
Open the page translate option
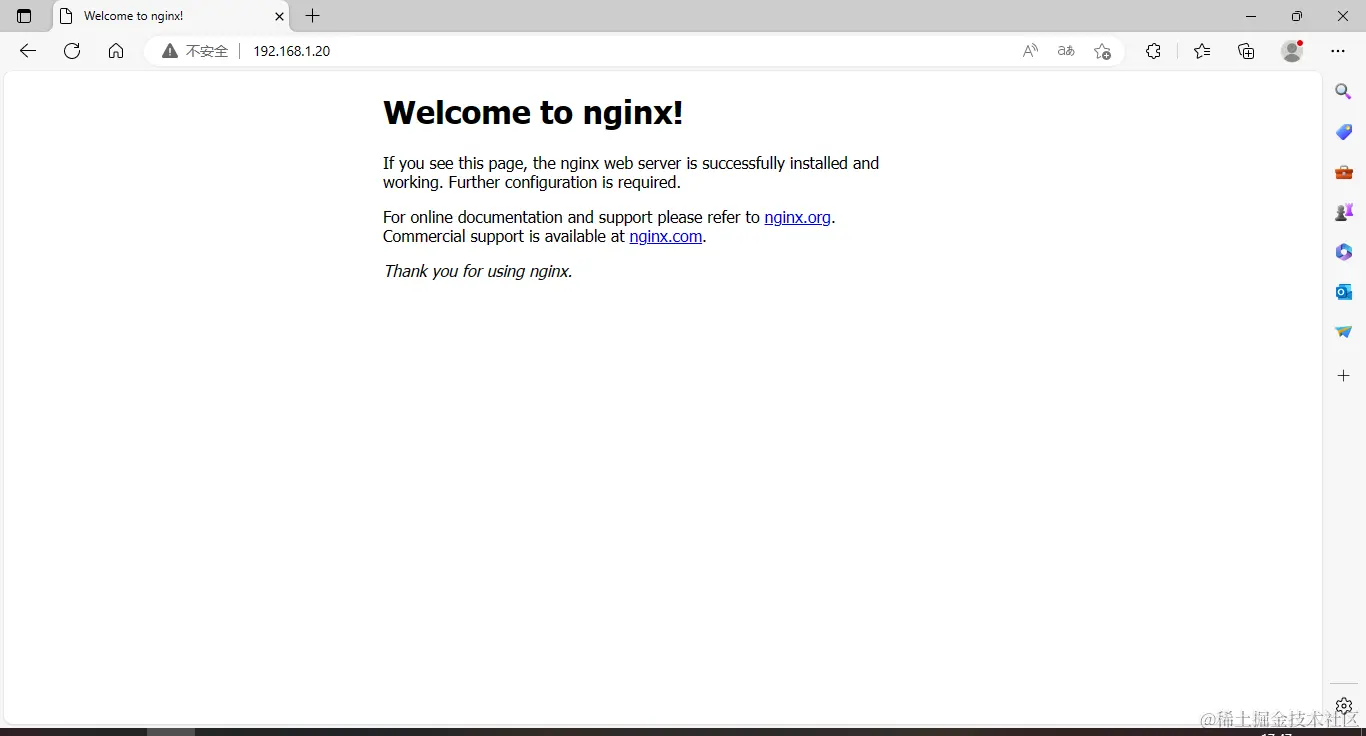click(x=1066, y=51)
